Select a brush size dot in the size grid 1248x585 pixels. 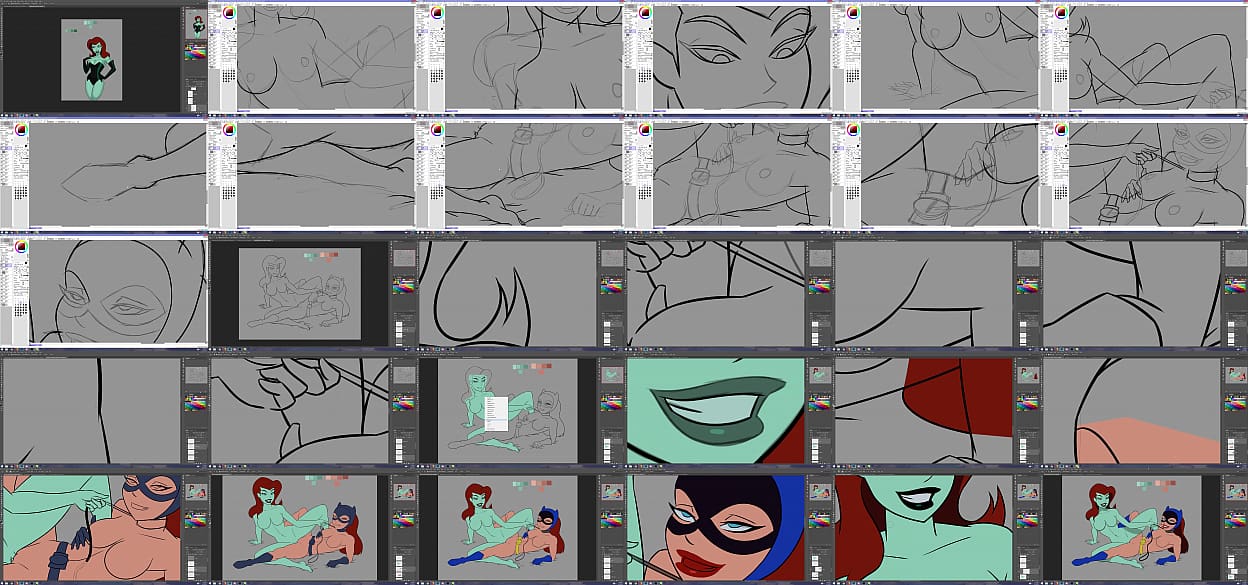click(228, 75)
